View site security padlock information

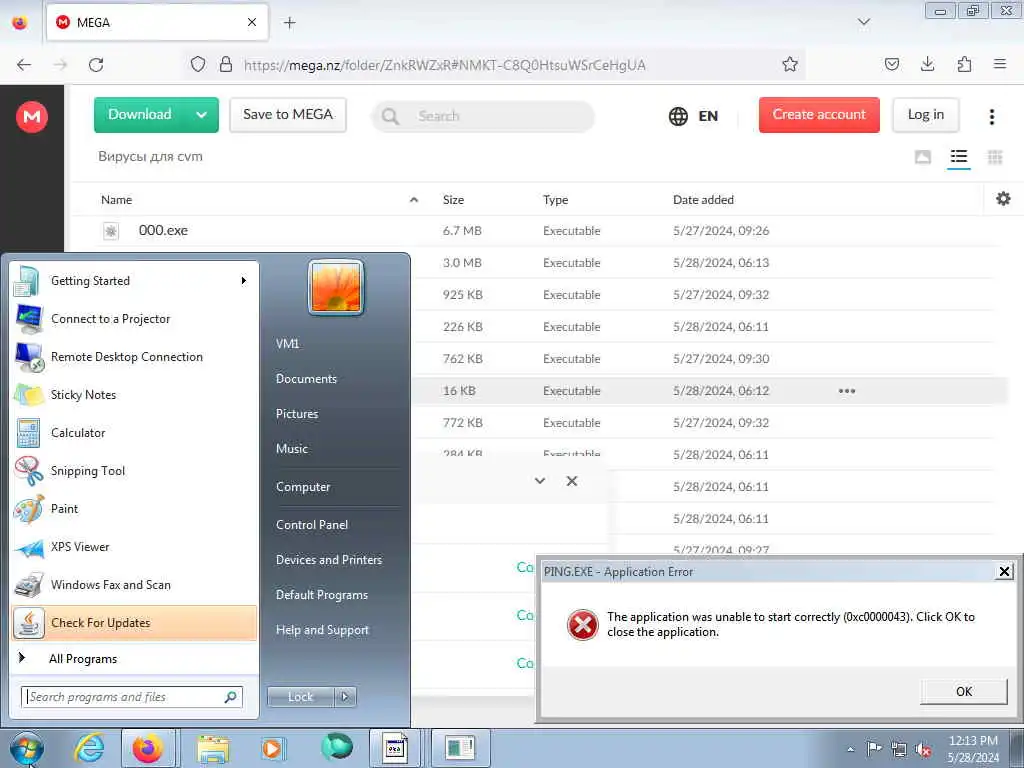click(x=226, y=64)
